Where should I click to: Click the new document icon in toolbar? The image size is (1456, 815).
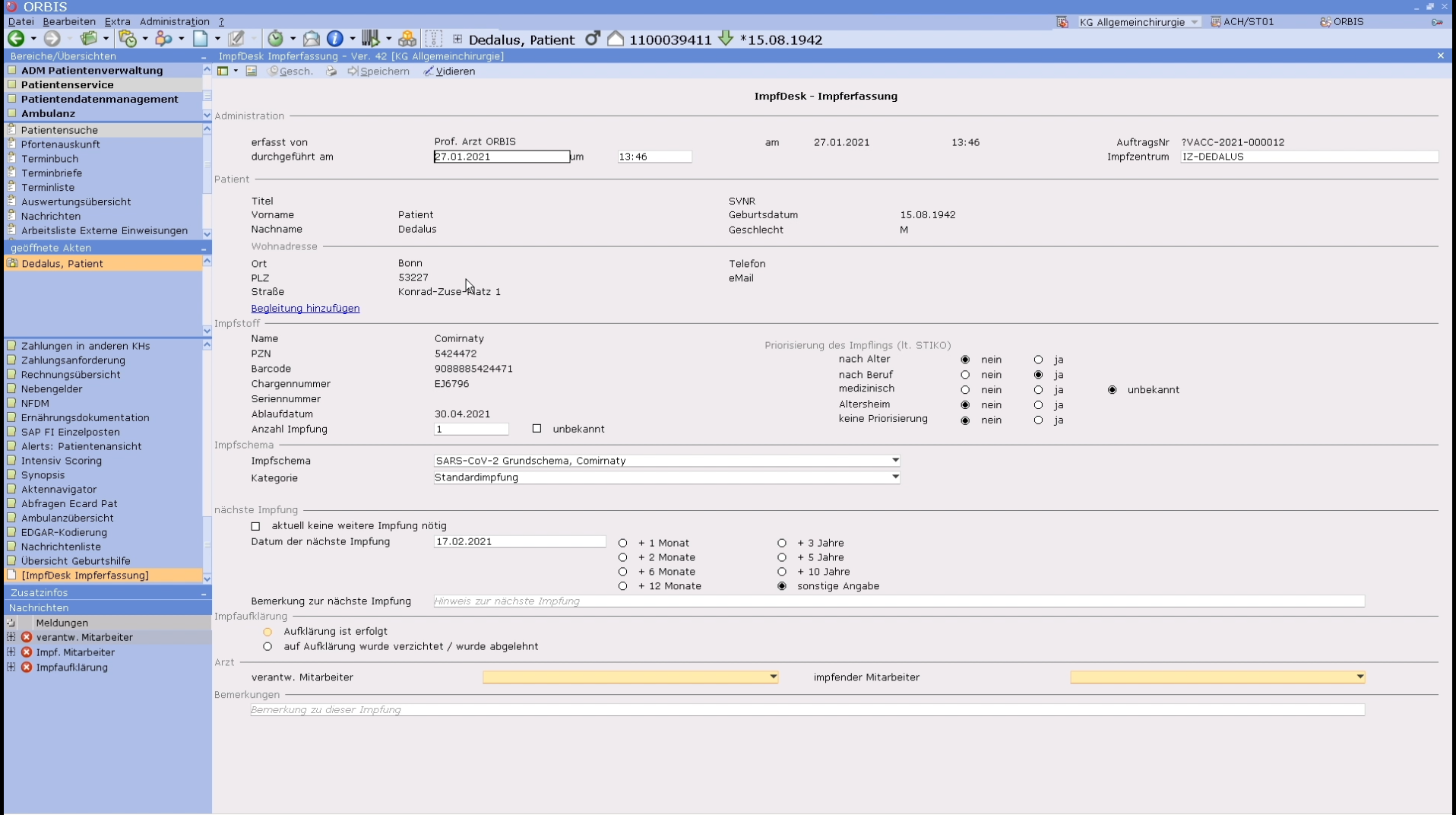pyautogui.click(x=200, y=39)
